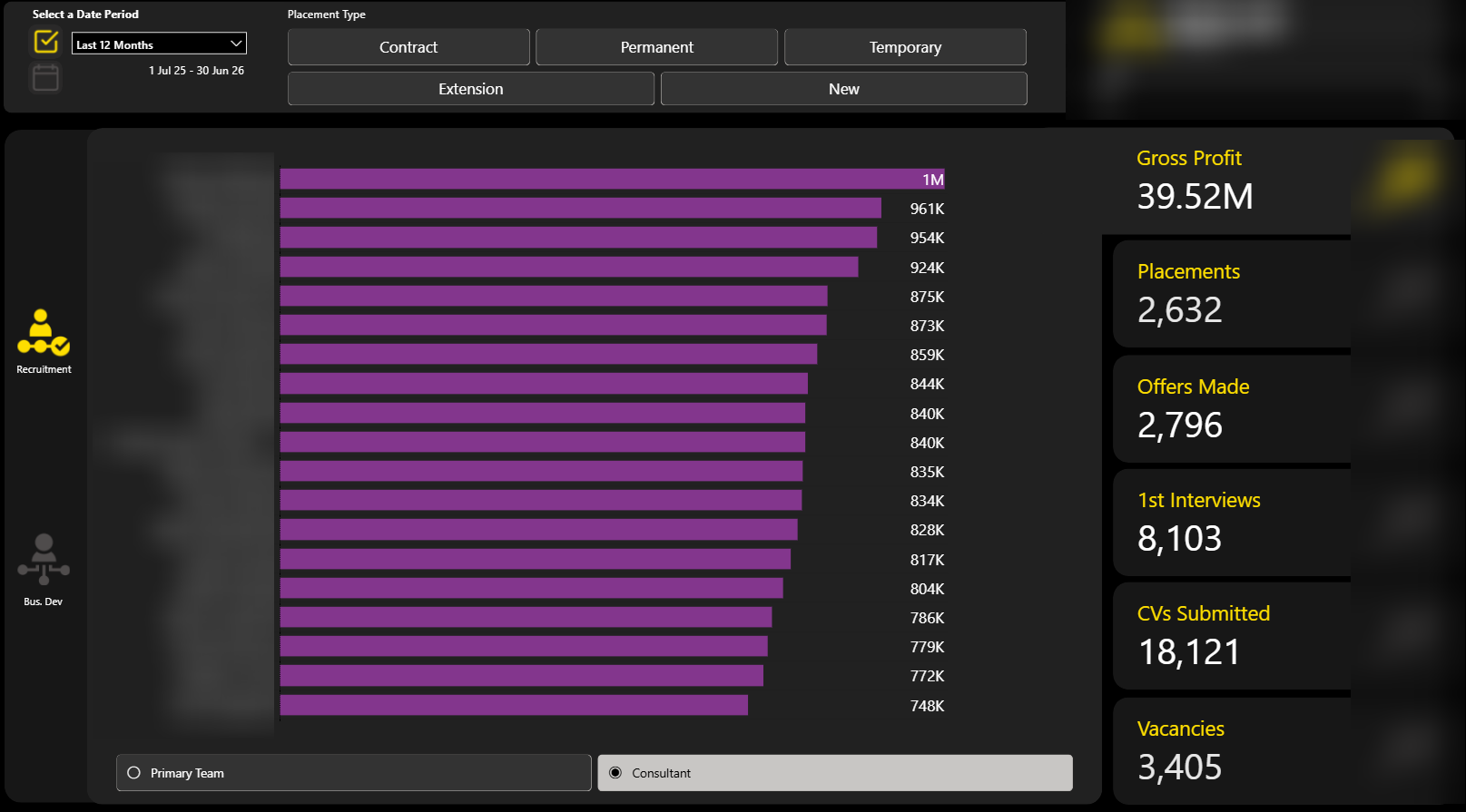Screen dimensions: 1466x812
Task: Click the bar valued 817K
Action: (535, 559)
